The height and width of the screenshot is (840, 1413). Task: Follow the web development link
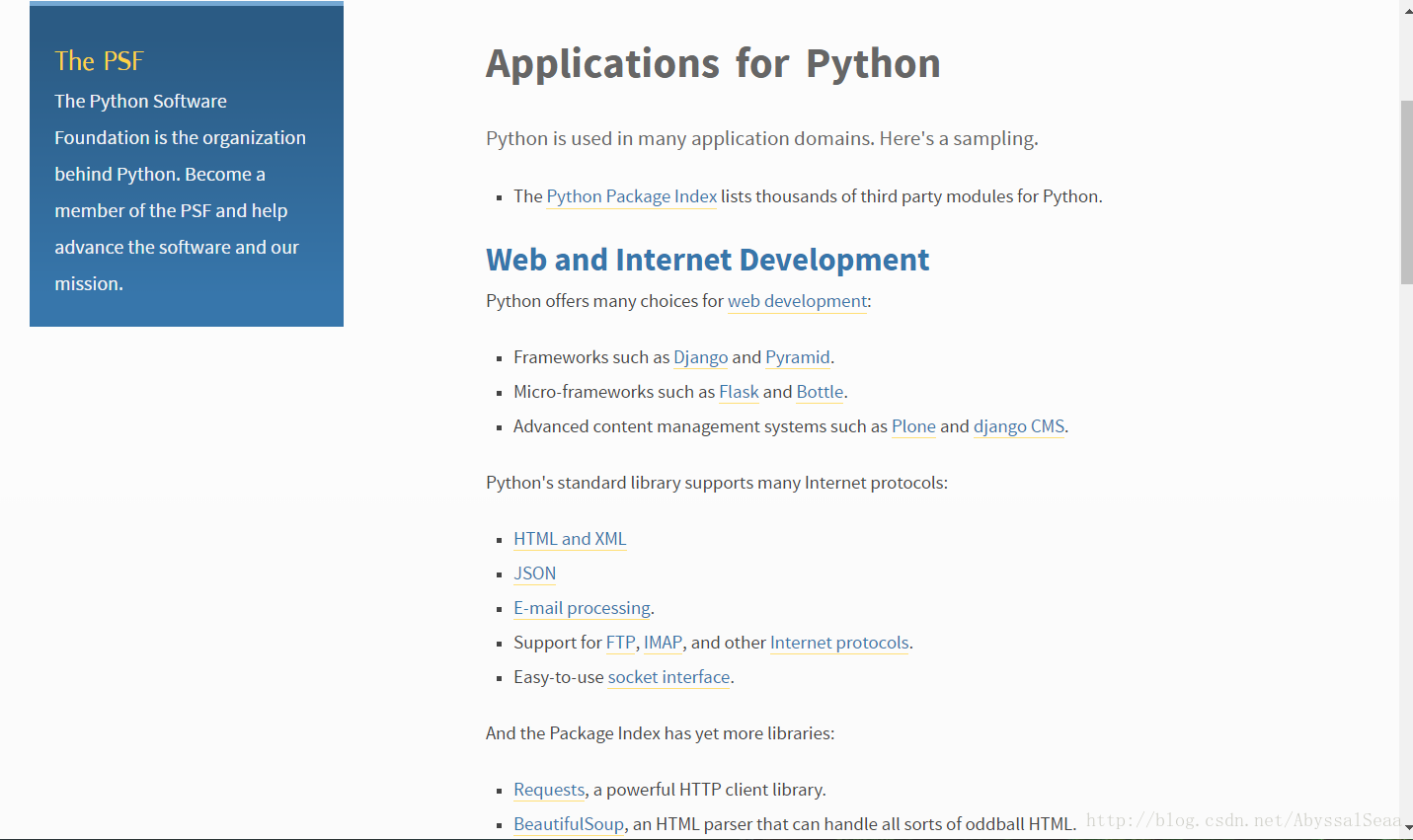click(798, 301)
